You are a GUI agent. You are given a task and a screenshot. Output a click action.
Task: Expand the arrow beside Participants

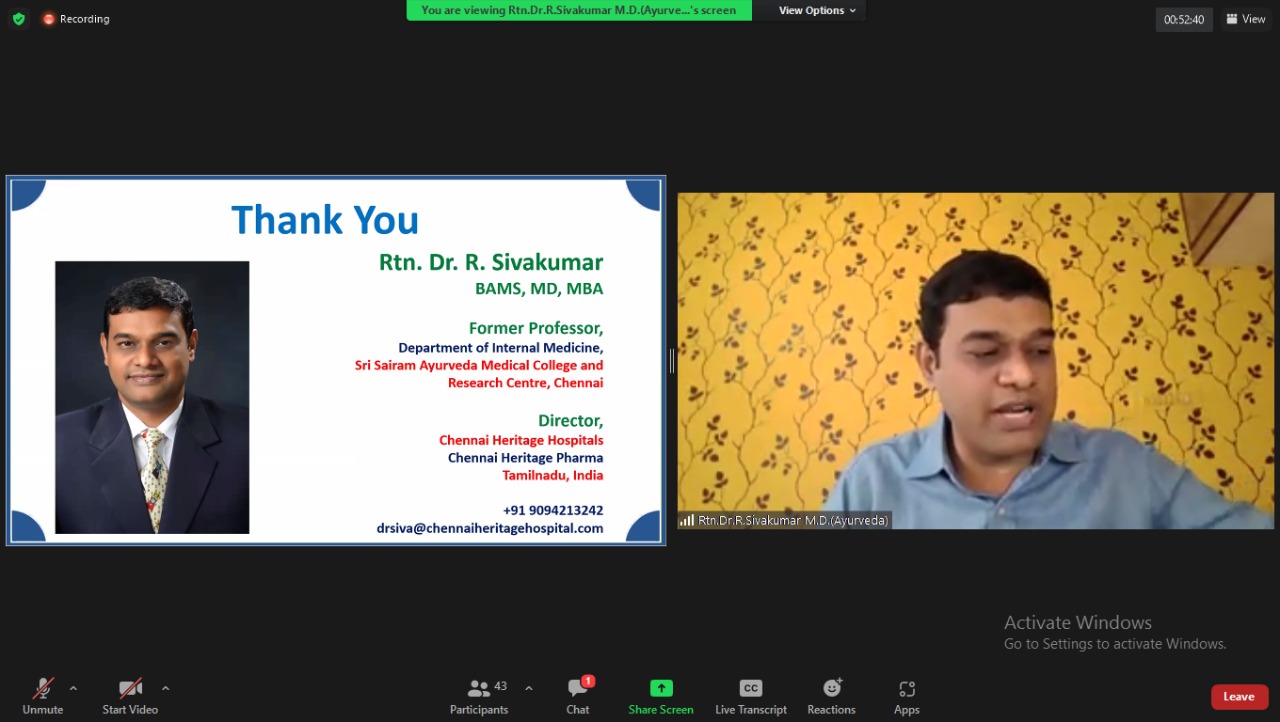[528, 688]
